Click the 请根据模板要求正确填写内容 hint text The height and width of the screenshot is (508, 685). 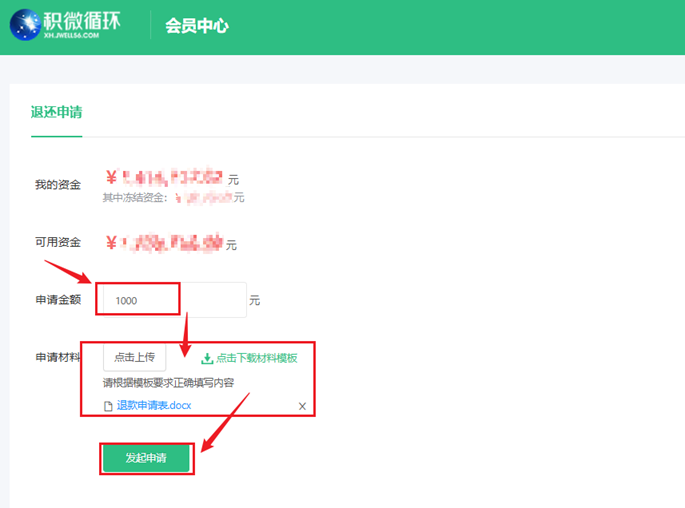(x=168, y=382)
